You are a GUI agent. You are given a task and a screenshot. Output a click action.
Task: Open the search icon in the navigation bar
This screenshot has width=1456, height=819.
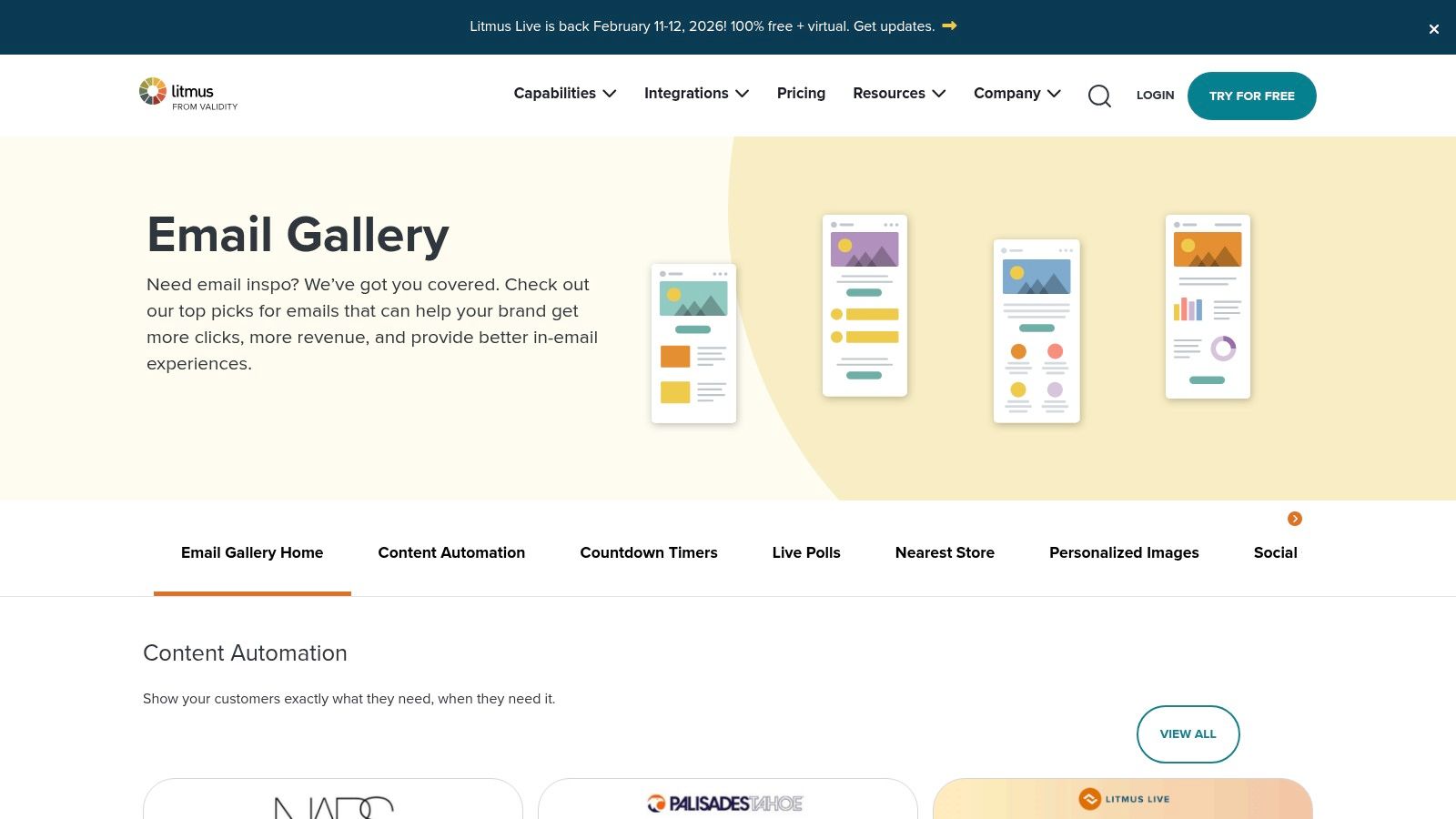pyautogui.click(x=1099, y=96)
